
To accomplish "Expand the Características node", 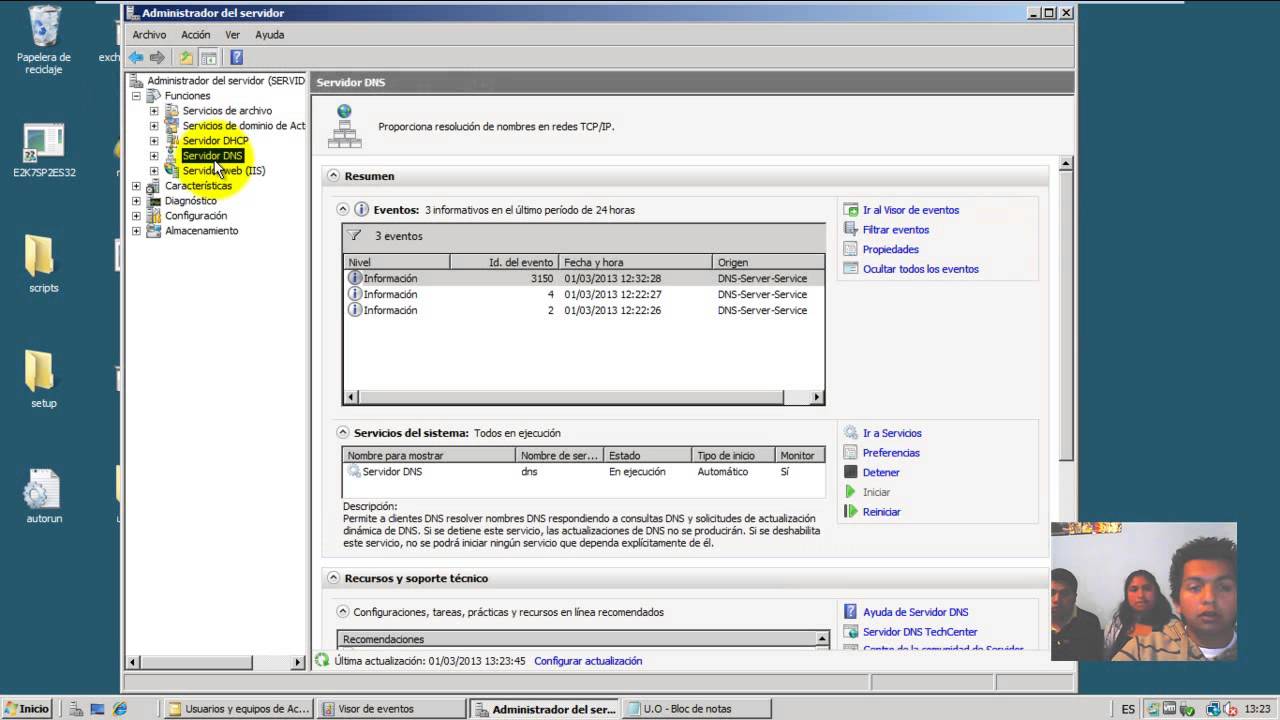I will point(136,186).
